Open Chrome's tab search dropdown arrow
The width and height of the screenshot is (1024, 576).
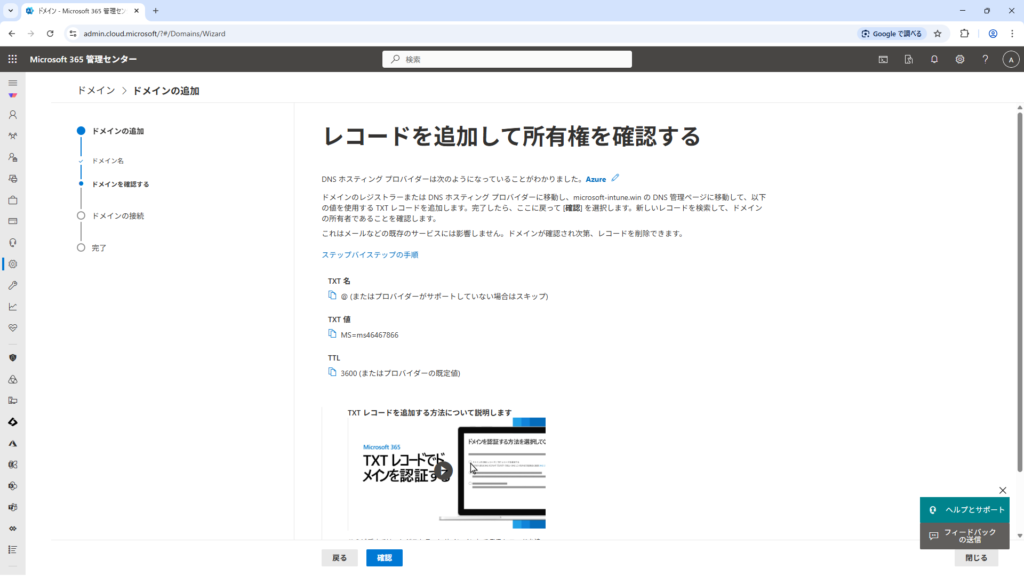point(10,10)
